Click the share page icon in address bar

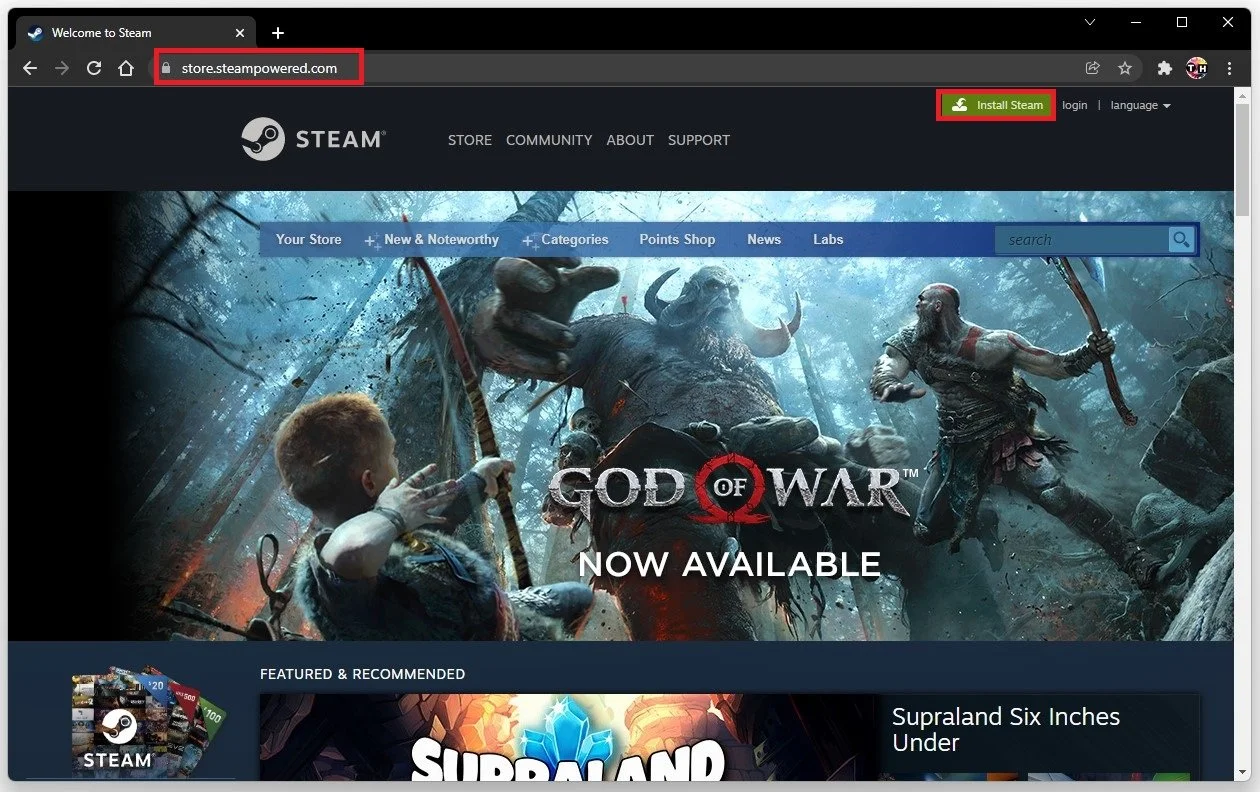click(1093, 68)
